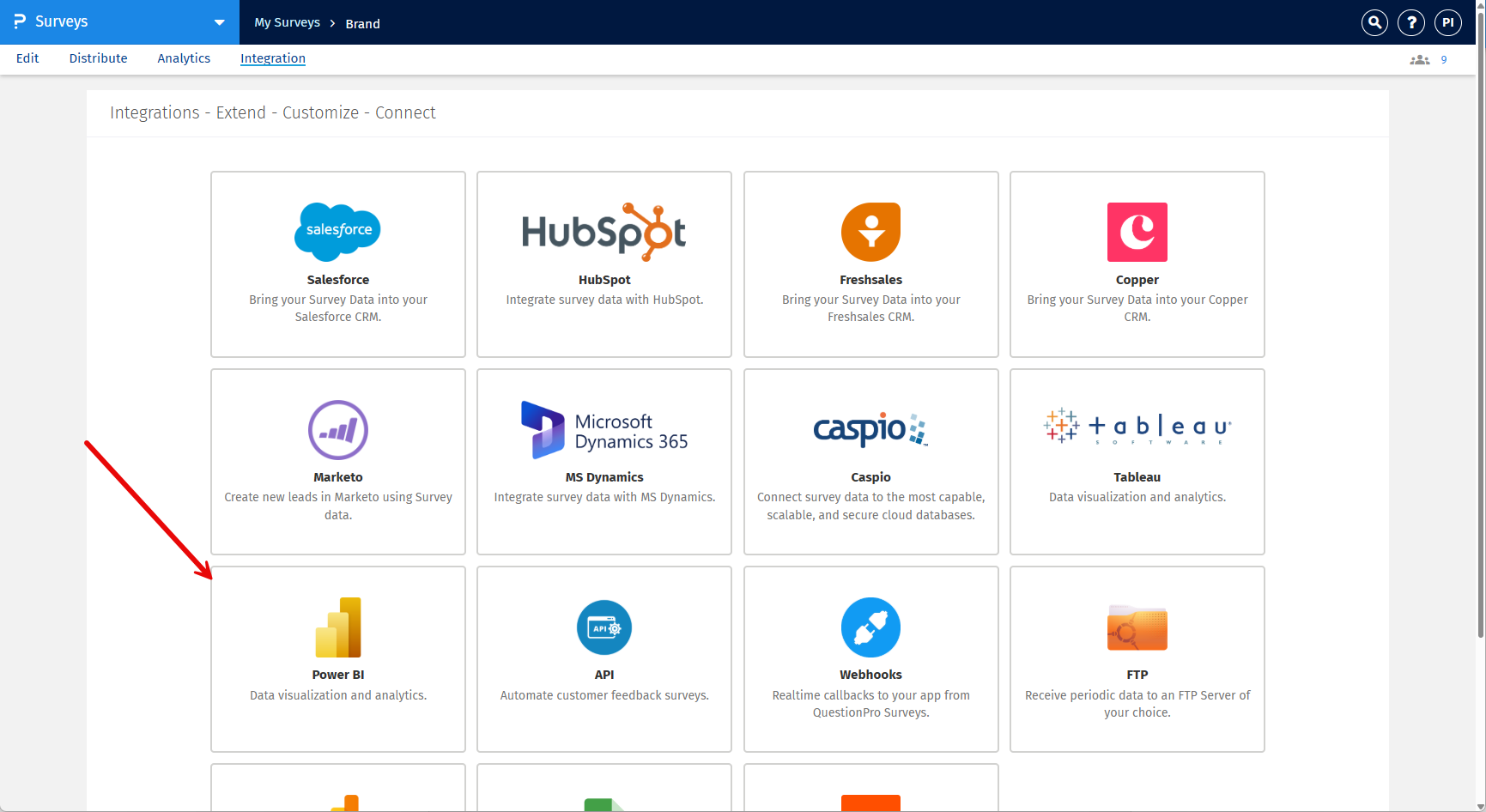1486x812 pixels.
Task: Click the API gear icon
Action: [603, 627]
